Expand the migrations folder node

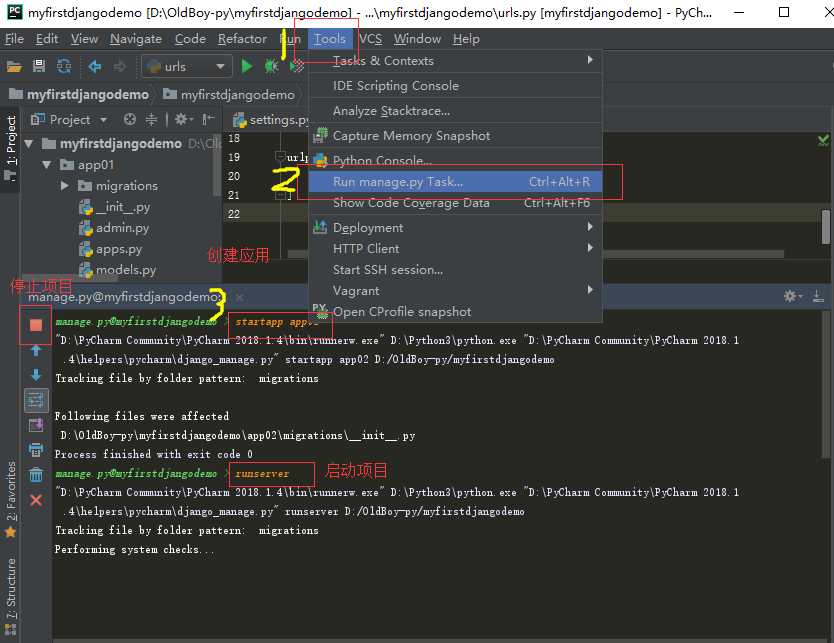[65, 186]
